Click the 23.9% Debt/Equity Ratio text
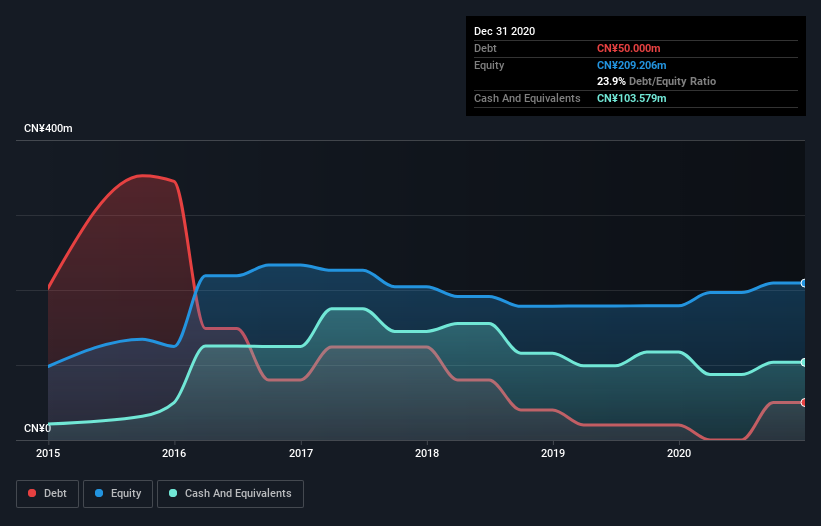The height and width of the screenshot is (526, 821). click(x=657, y=81)
